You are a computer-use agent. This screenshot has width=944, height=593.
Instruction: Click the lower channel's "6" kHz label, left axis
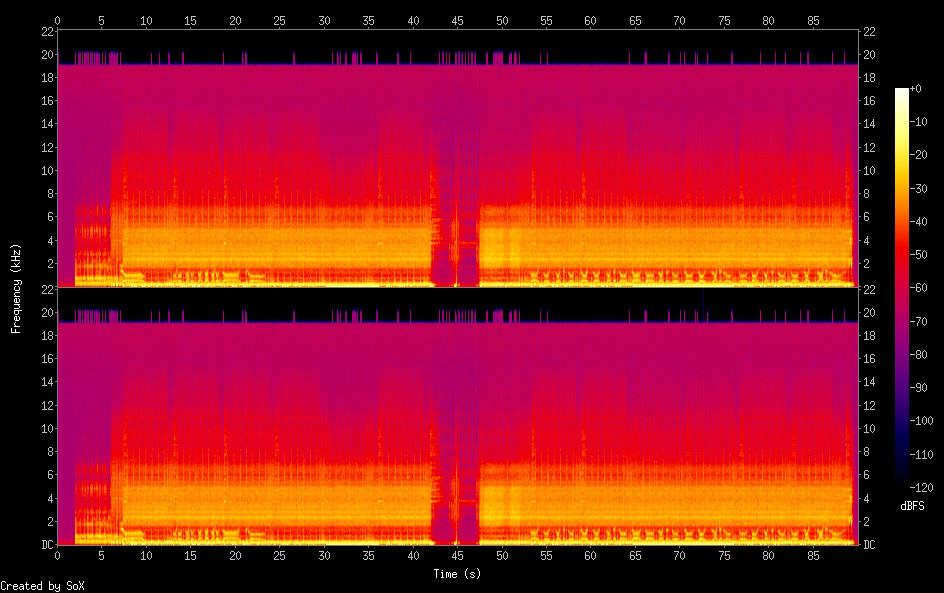(51, 474)
